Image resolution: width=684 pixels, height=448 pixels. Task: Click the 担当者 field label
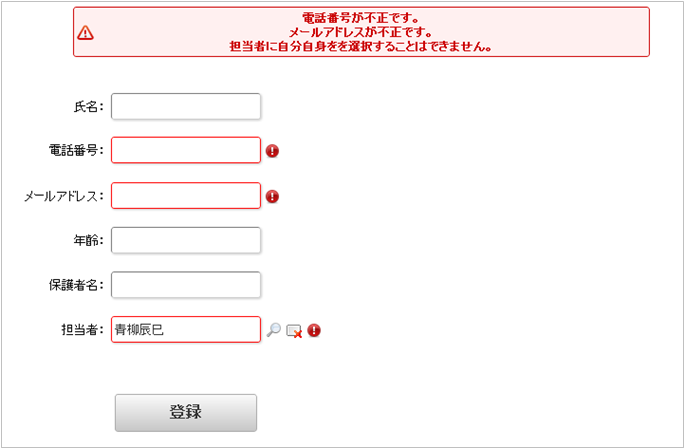(x=83, y=330)
